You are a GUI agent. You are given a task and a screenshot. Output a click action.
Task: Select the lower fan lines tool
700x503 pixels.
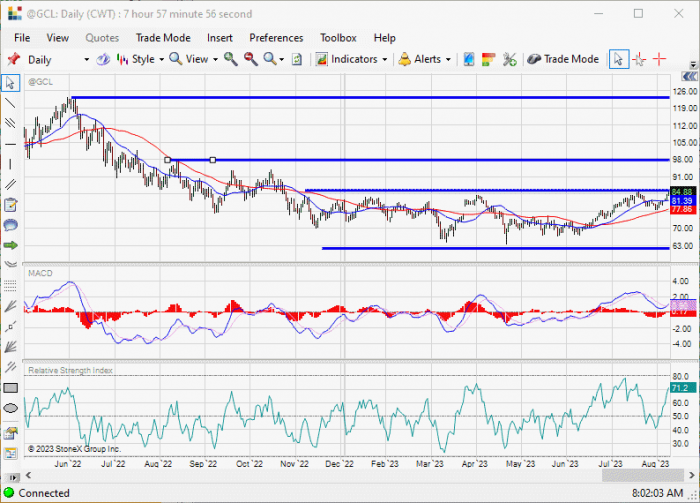pos(10,347)
